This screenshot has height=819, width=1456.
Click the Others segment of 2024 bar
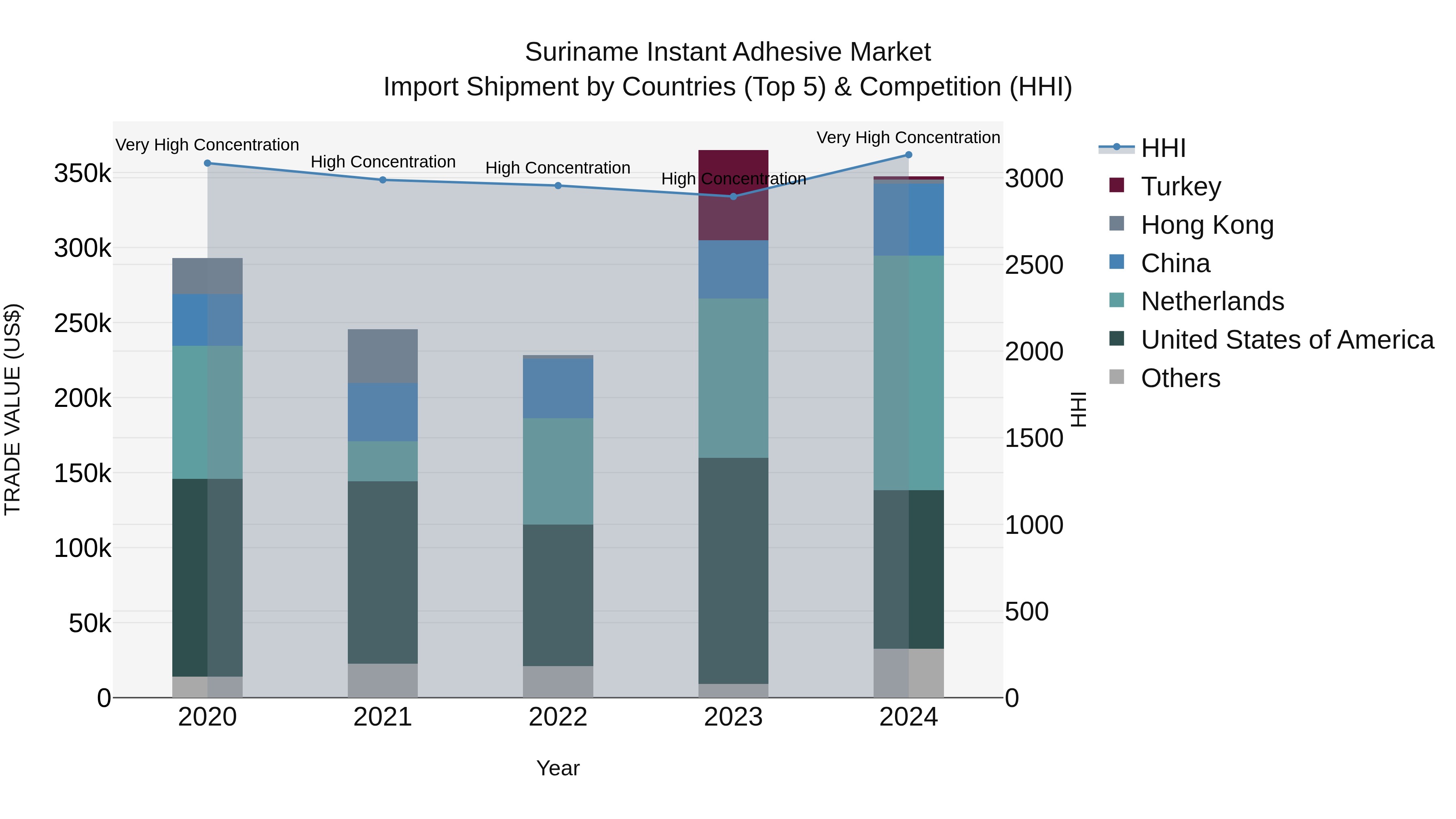[909, 673]
